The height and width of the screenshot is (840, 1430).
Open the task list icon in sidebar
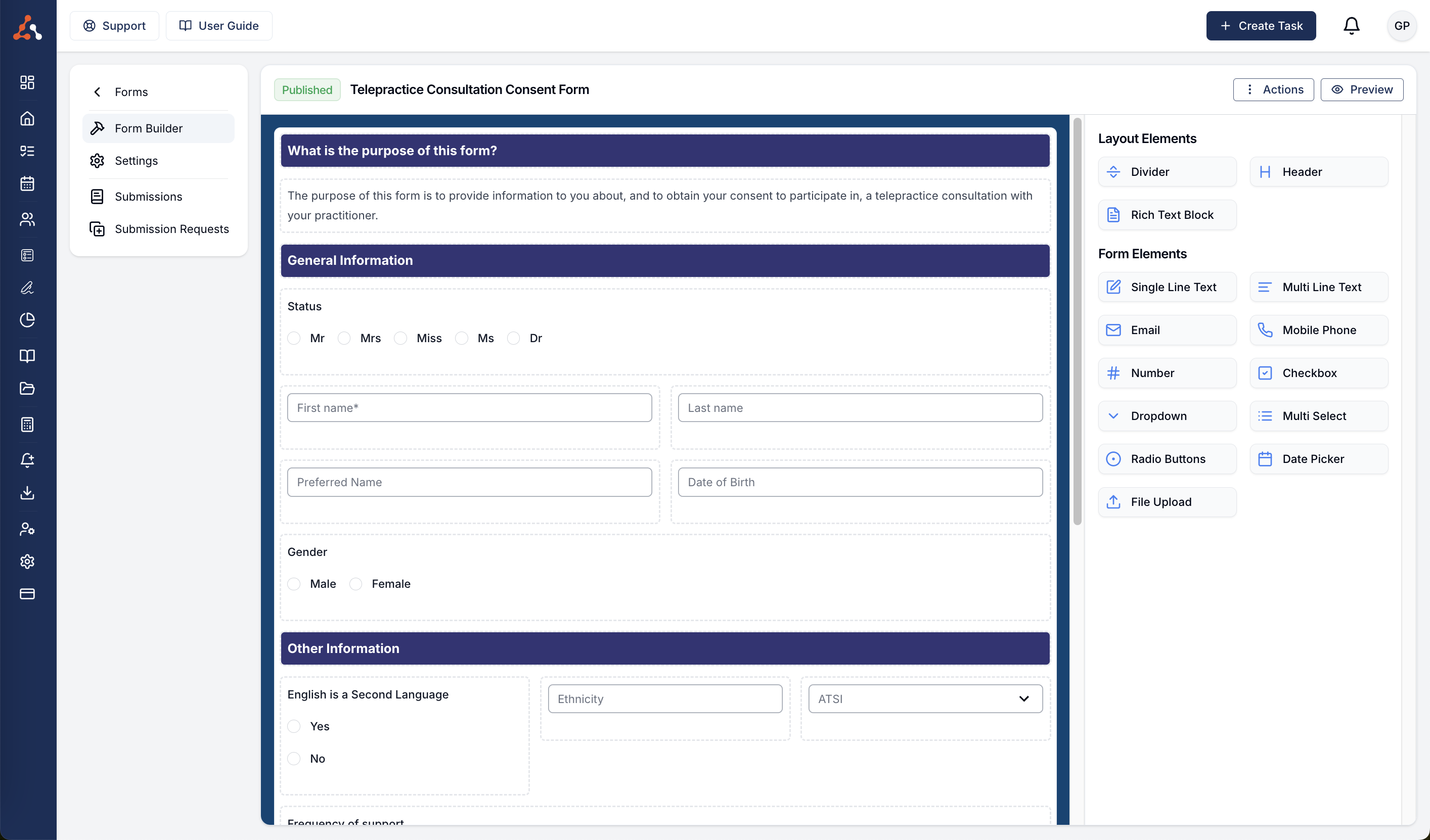(x=27, y=151)
